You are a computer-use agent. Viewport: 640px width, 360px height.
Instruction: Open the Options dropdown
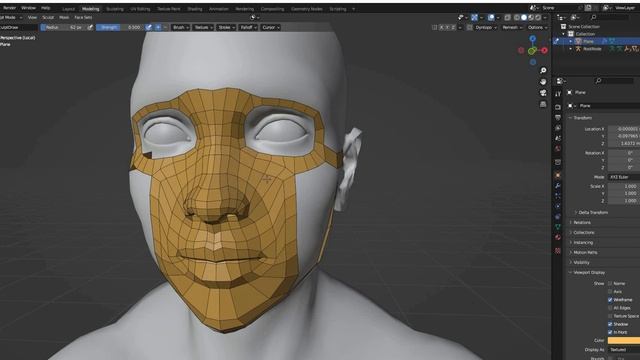[x=537, y=27]
